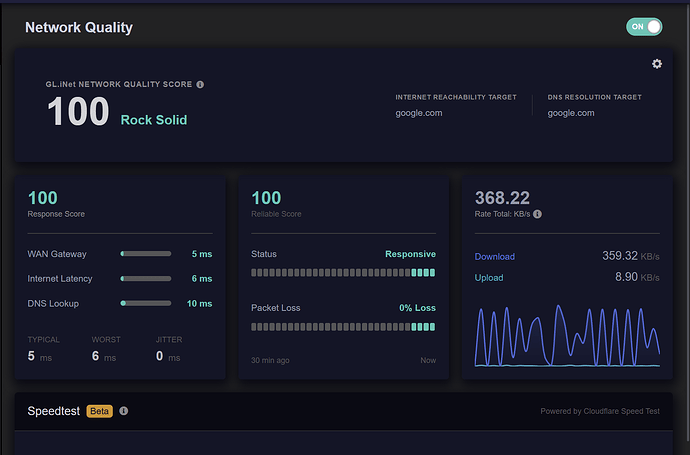Click the '30 min ago' label

(x=270, y=360)
